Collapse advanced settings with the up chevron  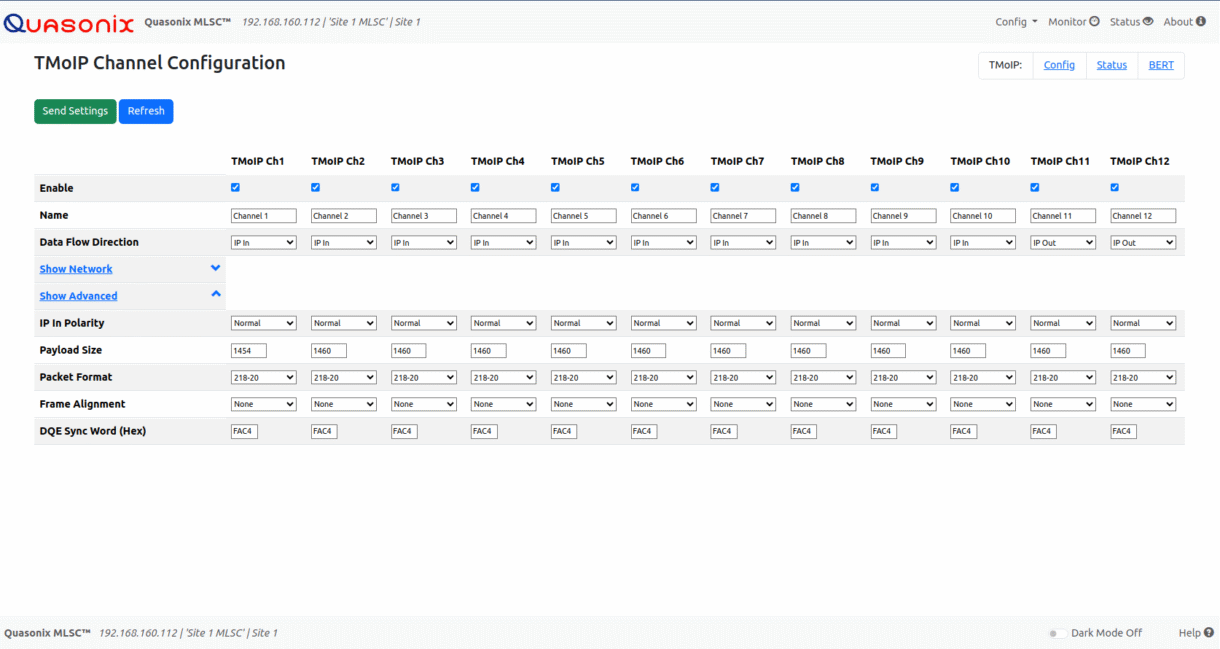point(216,294)
